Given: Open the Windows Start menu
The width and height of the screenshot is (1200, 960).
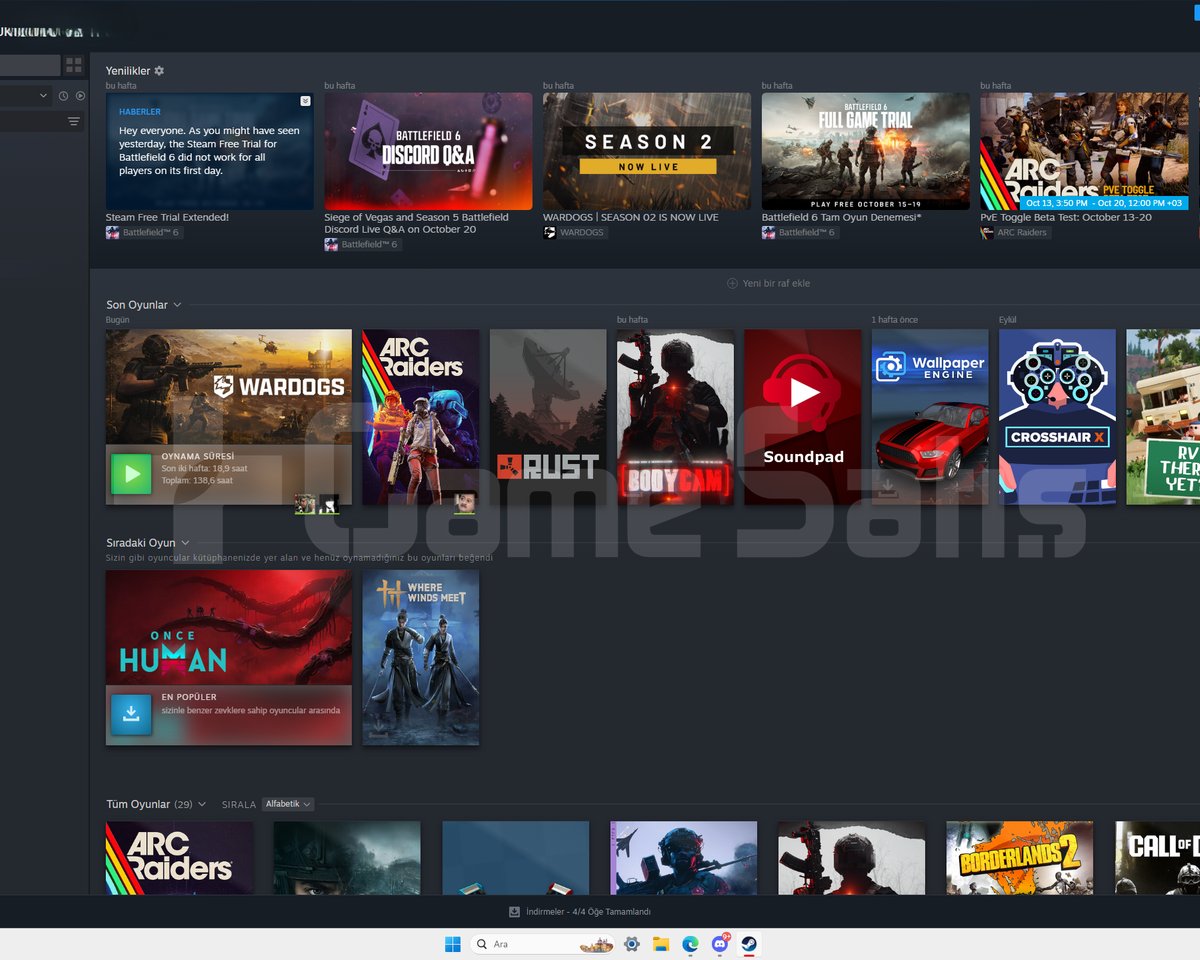Looking at the screenshot, I should pyautogui.click(x=452, y=944).
